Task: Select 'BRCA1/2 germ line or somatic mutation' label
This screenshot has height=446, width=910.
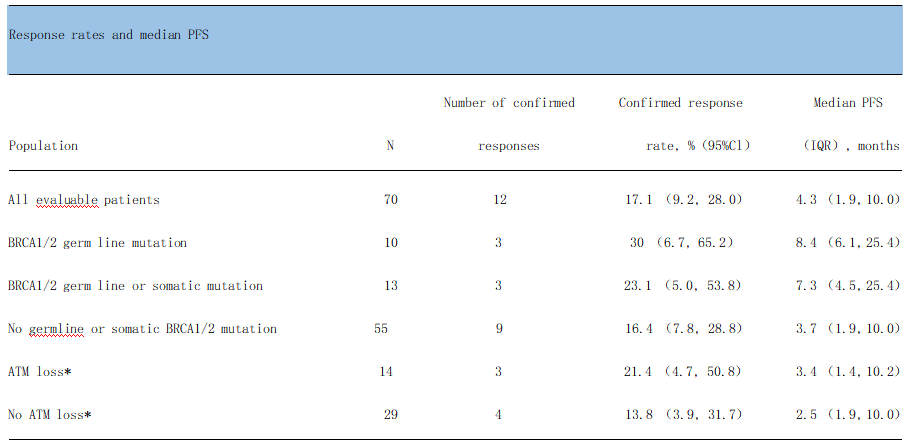Action: tap(135, 286)
